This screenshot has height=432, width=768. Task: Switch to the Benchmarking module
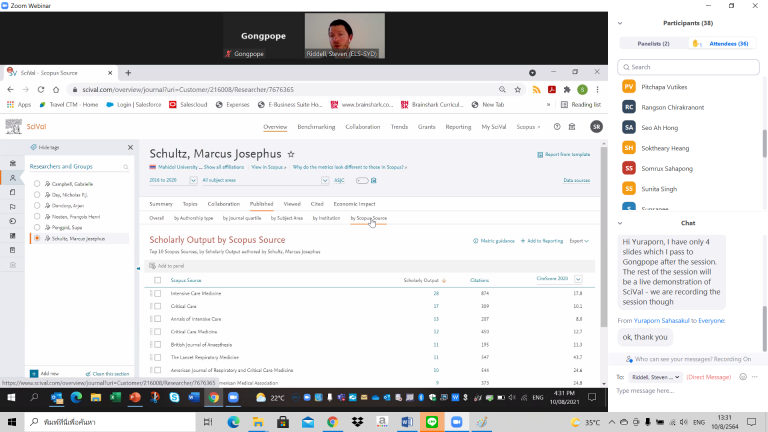click(x=316, y=127)
